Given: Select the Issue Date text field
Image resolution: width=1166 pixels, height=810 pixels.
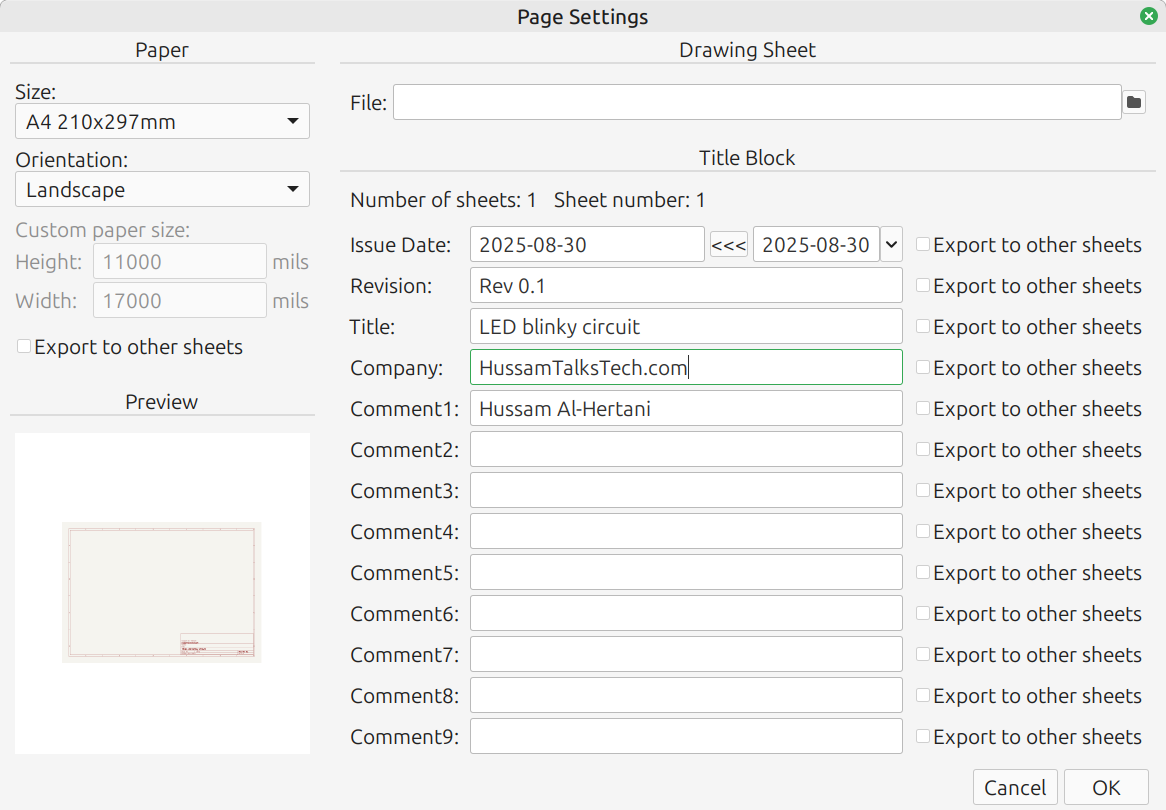Looking at the screenshot, I should [587, 245].
